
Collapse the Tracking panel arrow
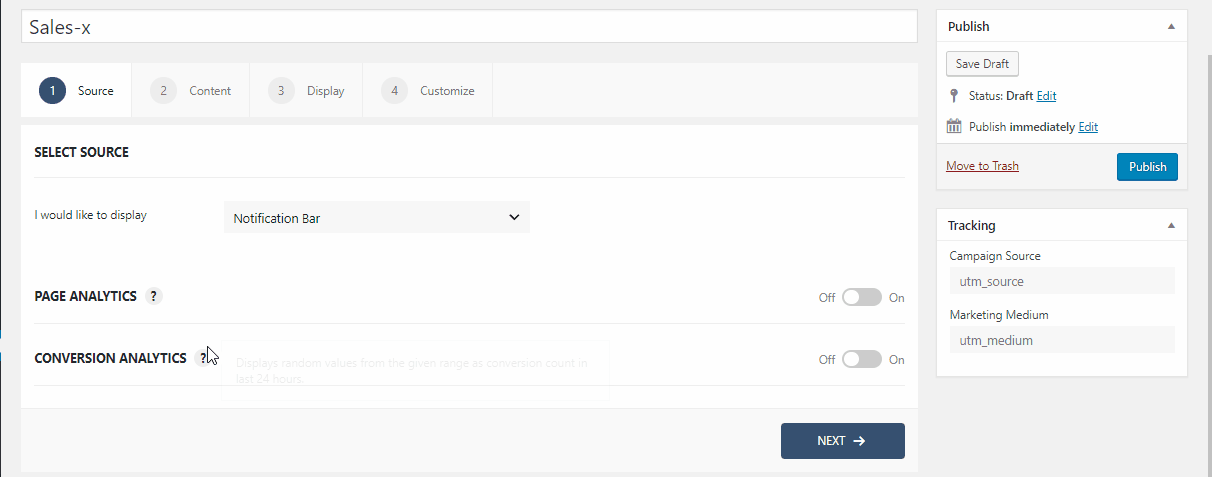click(x=1171, y=226)
